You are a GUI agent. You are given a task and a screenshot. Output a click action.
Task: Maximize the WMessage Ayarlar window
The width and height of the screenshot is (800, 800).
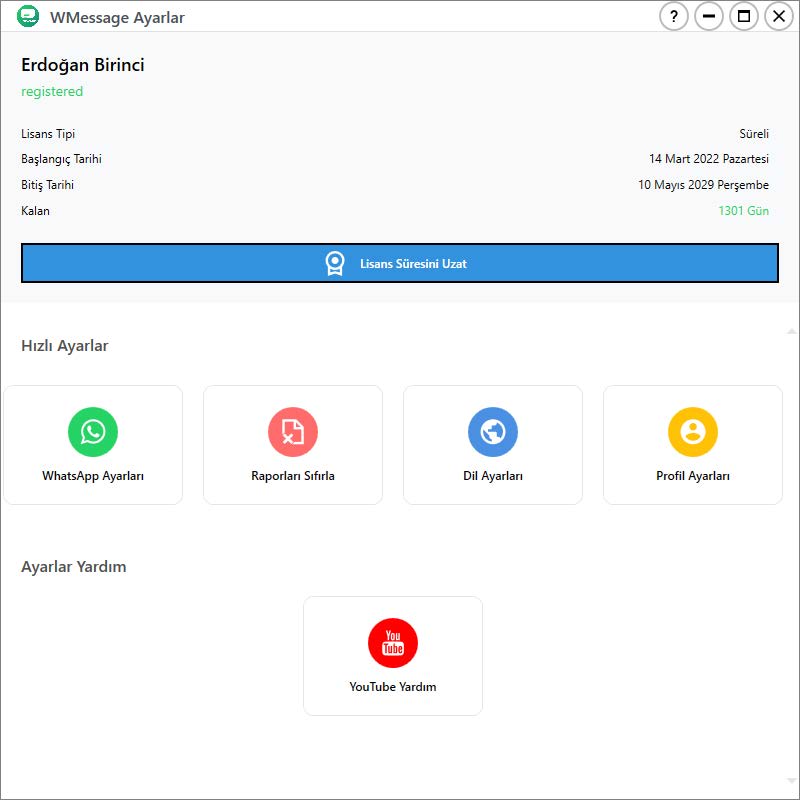[743, 17]
